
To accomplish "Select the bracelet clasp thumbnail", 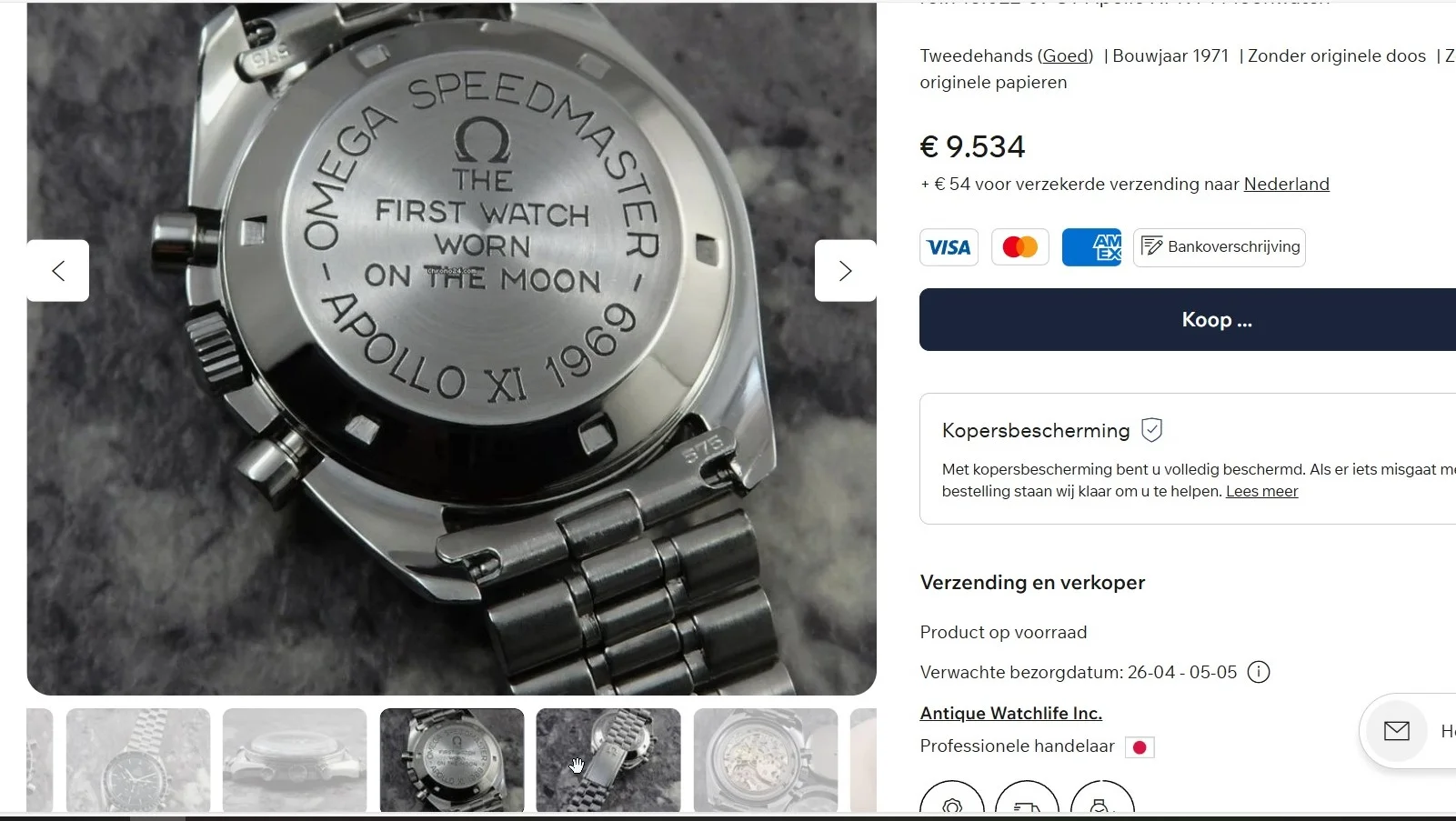I will (x=608, y=760).
